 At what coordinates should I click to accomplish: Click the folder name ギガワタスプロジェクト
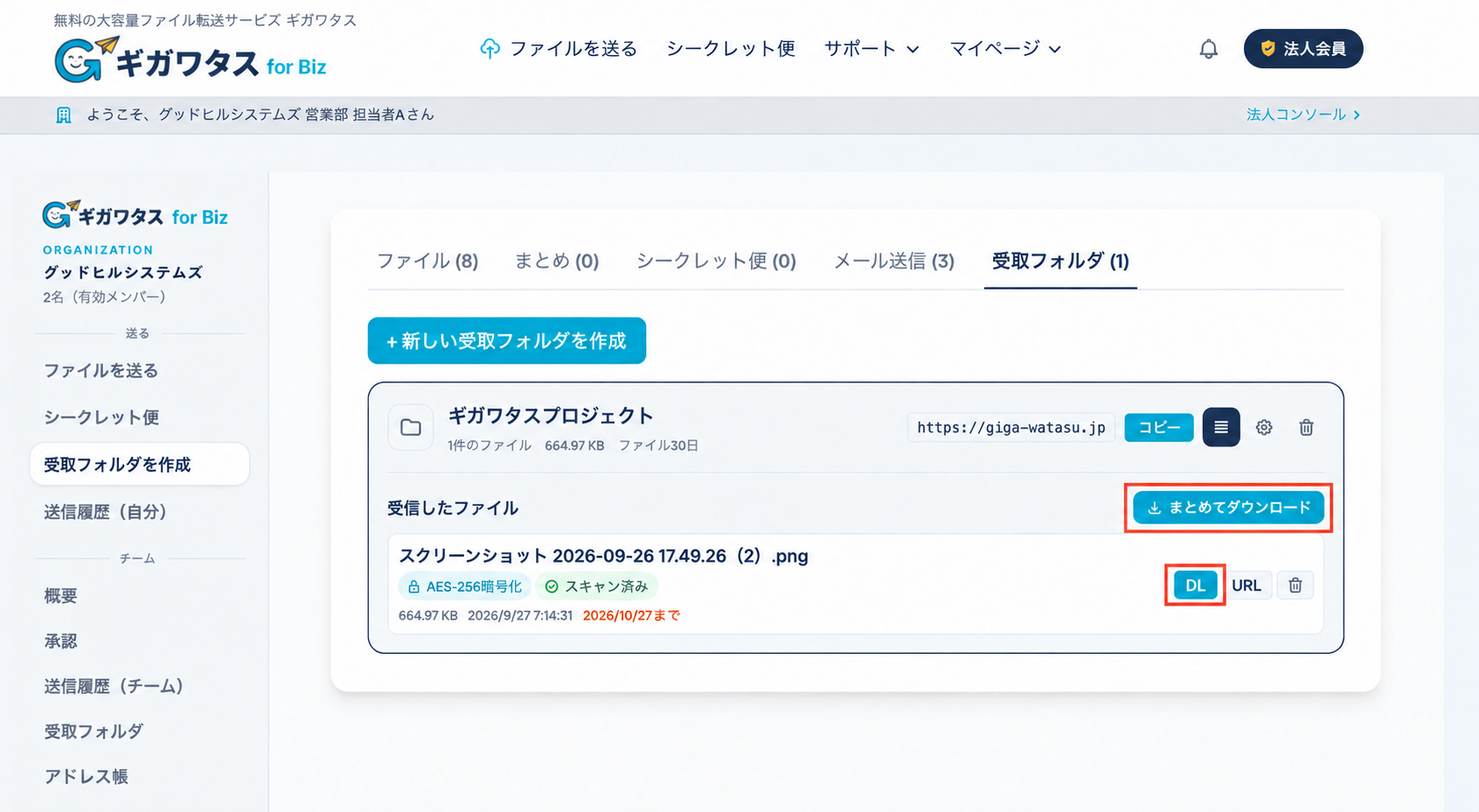tap(551, 415)
